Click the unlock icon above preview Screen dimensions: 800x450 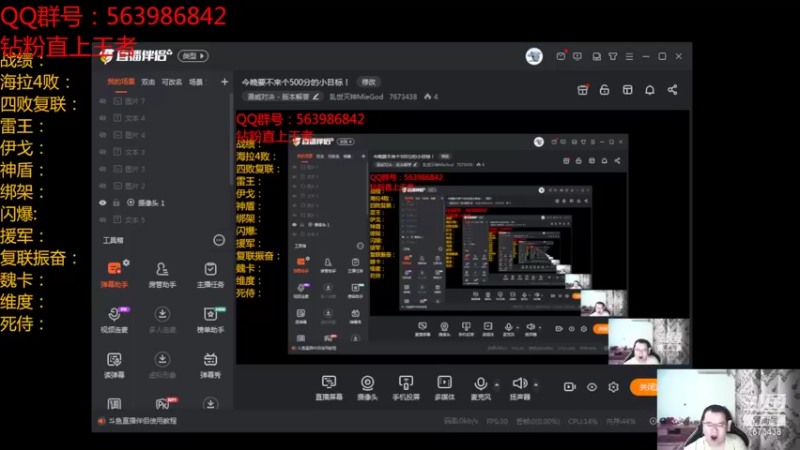[x=605, y=90]
